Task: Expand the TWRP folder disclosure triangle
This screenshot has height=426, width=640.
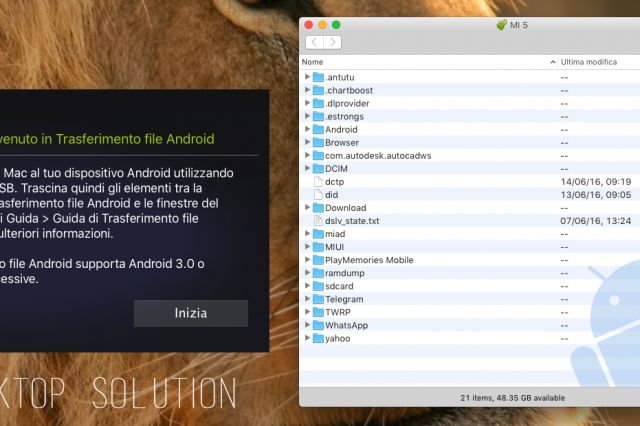Action: click(307, 312)
